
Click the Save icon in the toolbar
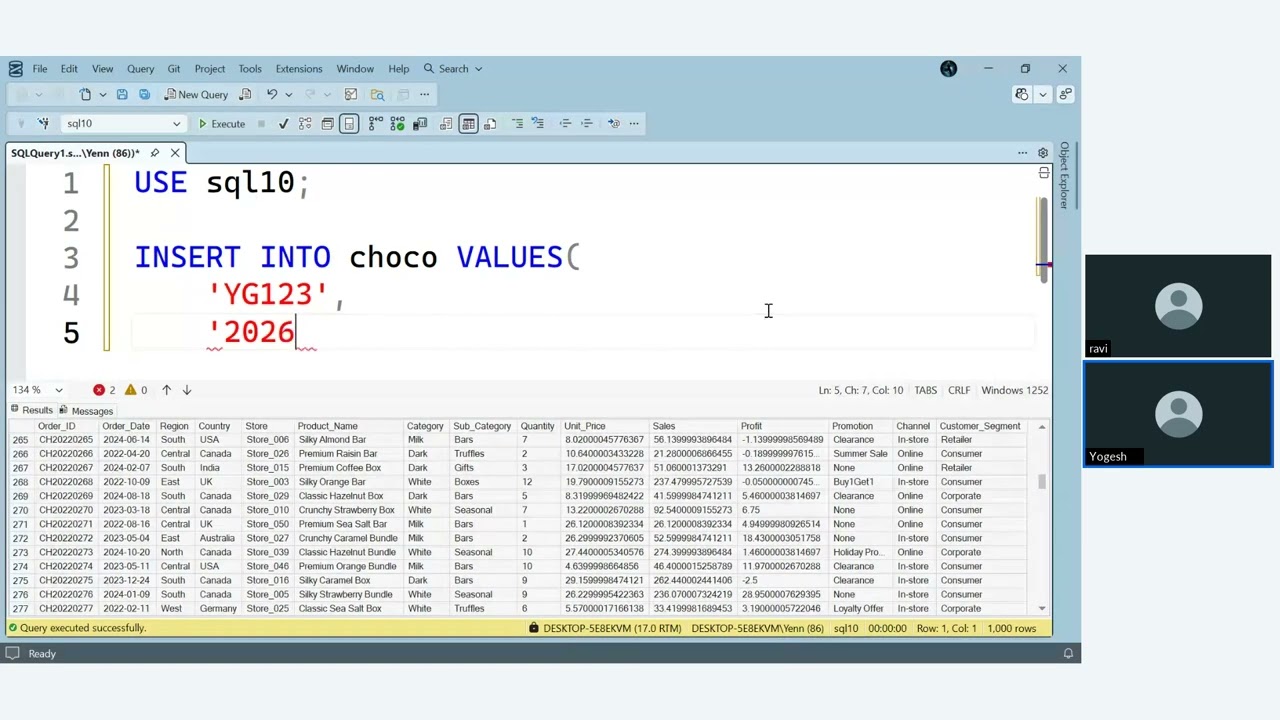pos(122,94)
